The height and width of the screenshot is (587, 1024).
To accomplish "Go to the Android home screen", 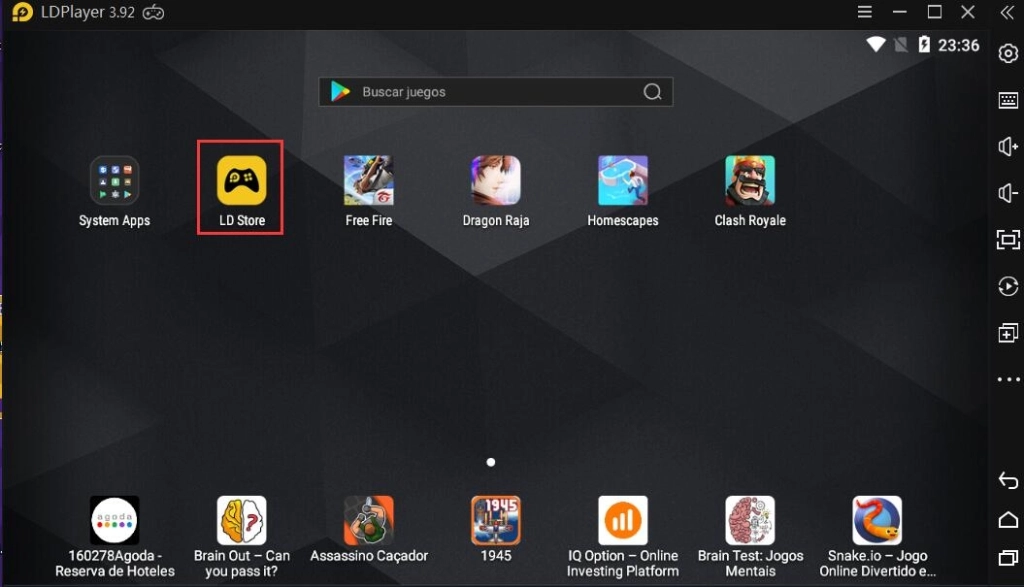I will coord(1008,520).
